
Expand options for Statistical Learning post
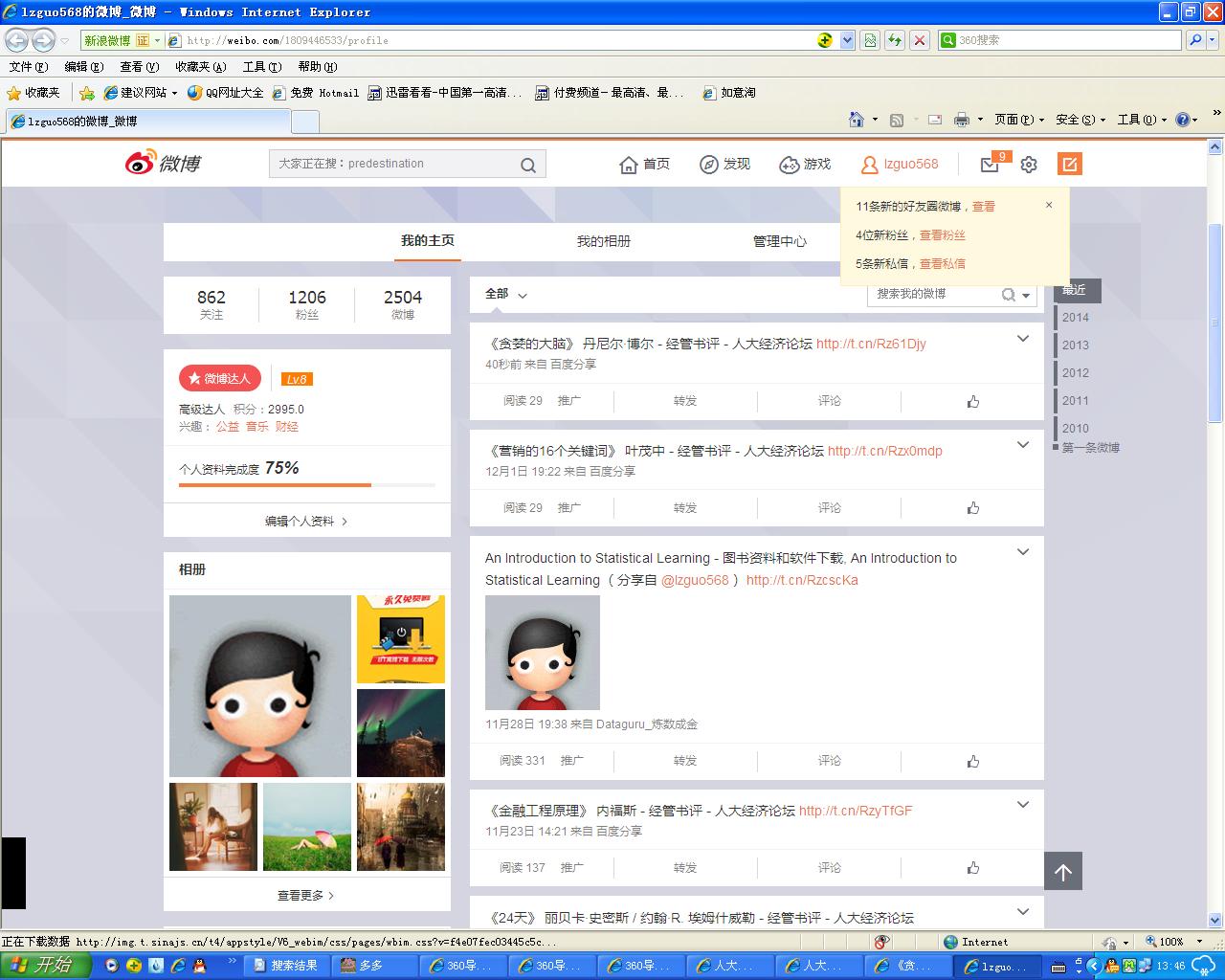tap(1023, 552)
